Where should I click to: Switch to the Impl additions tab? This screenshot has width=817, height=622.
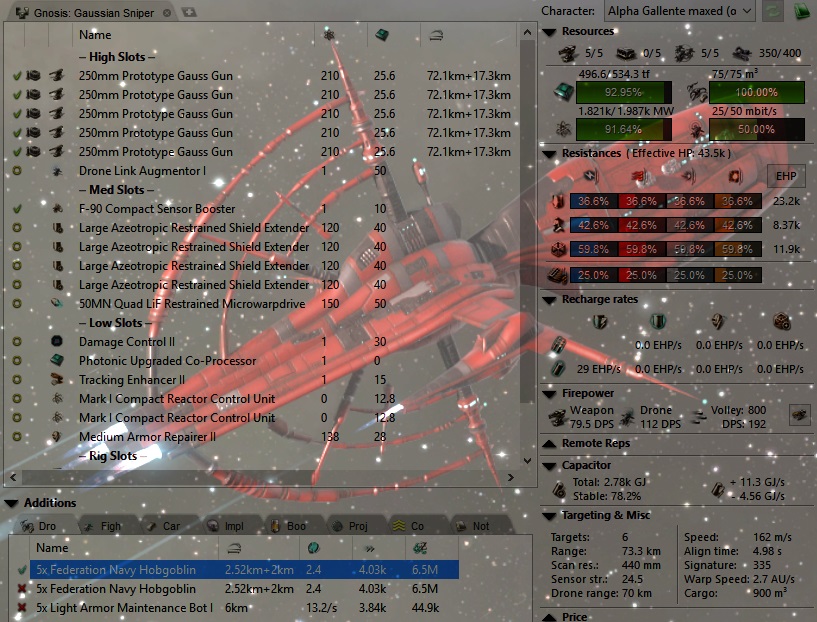click(x=225, y=526)
